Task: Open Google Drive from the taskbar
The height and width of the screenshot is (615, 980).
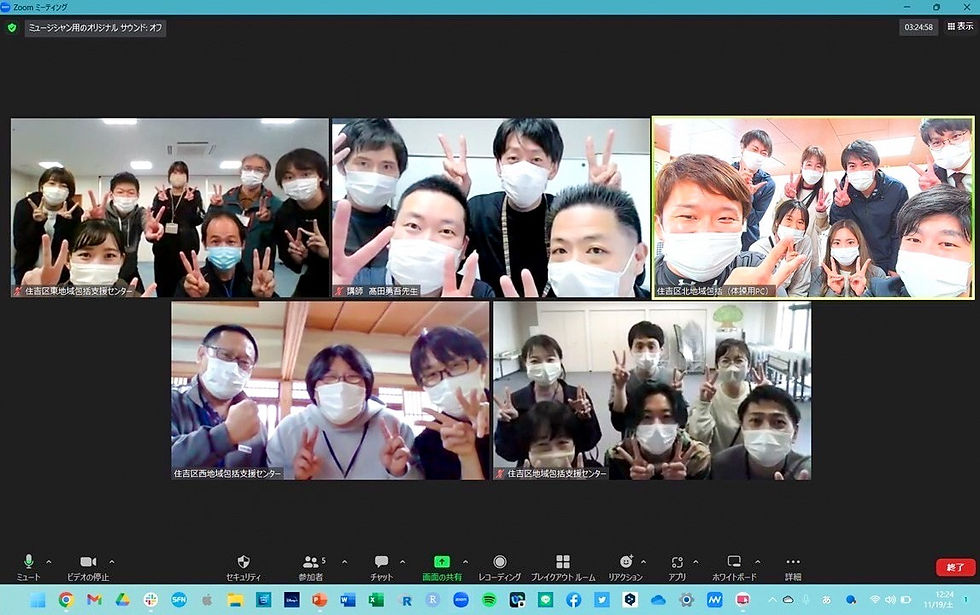Action: point(122,600)
